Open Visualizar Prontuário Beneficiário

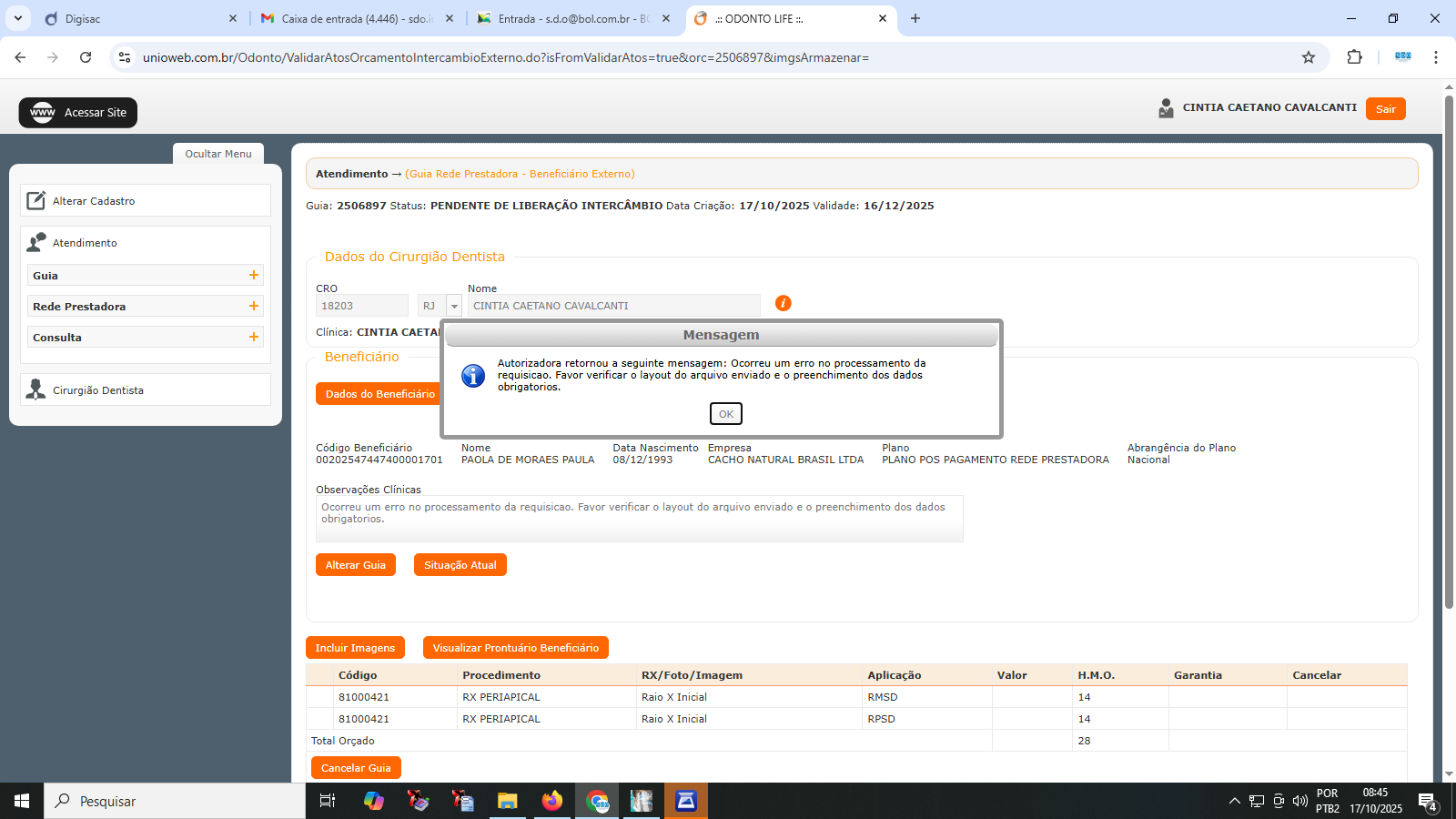(516, 648)
